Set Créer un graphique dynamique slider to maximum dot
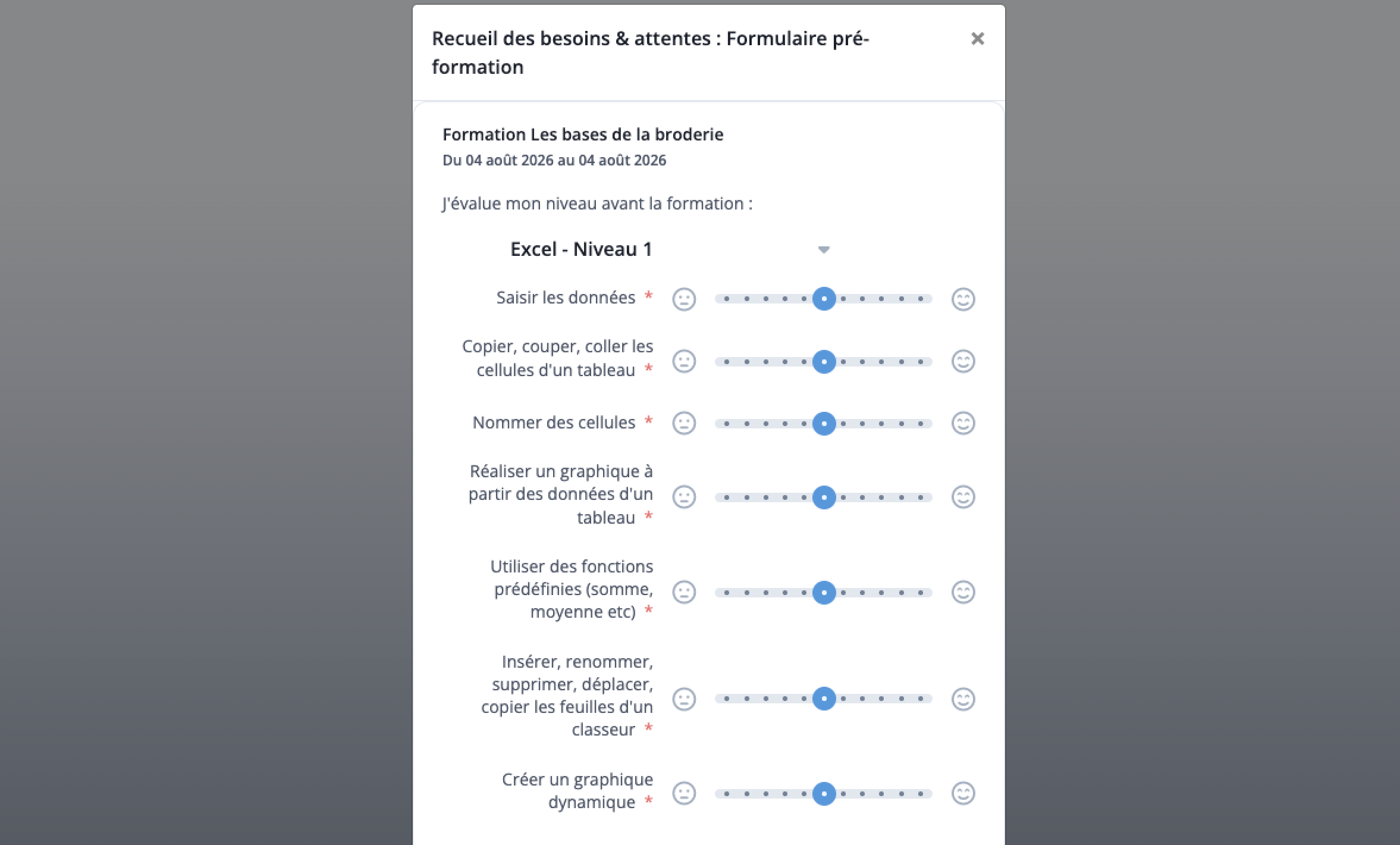This screenshot has height=845, width=1400. coord(921,794)
